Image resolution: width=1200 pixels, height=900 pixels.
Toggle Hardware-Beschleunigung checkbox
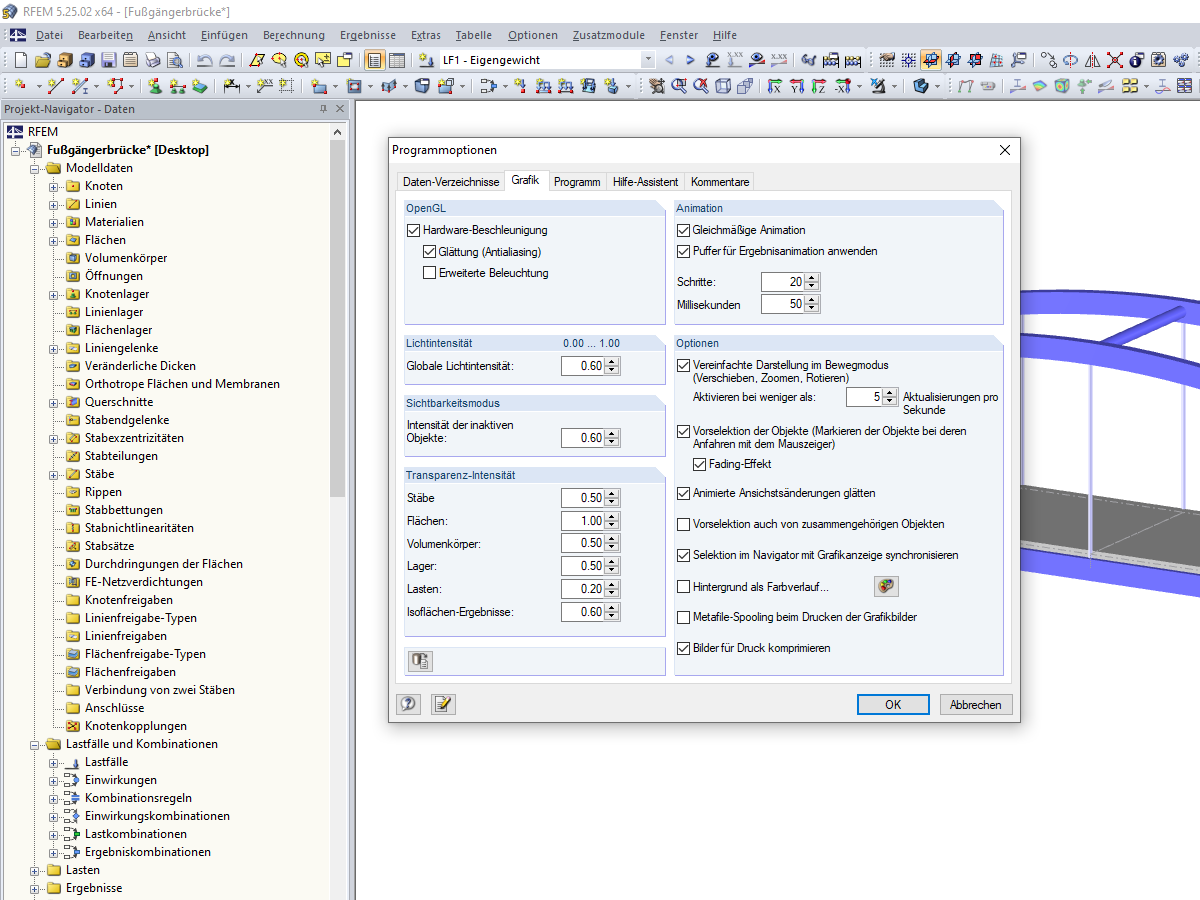pyautogui.click(x=414, y=230)
